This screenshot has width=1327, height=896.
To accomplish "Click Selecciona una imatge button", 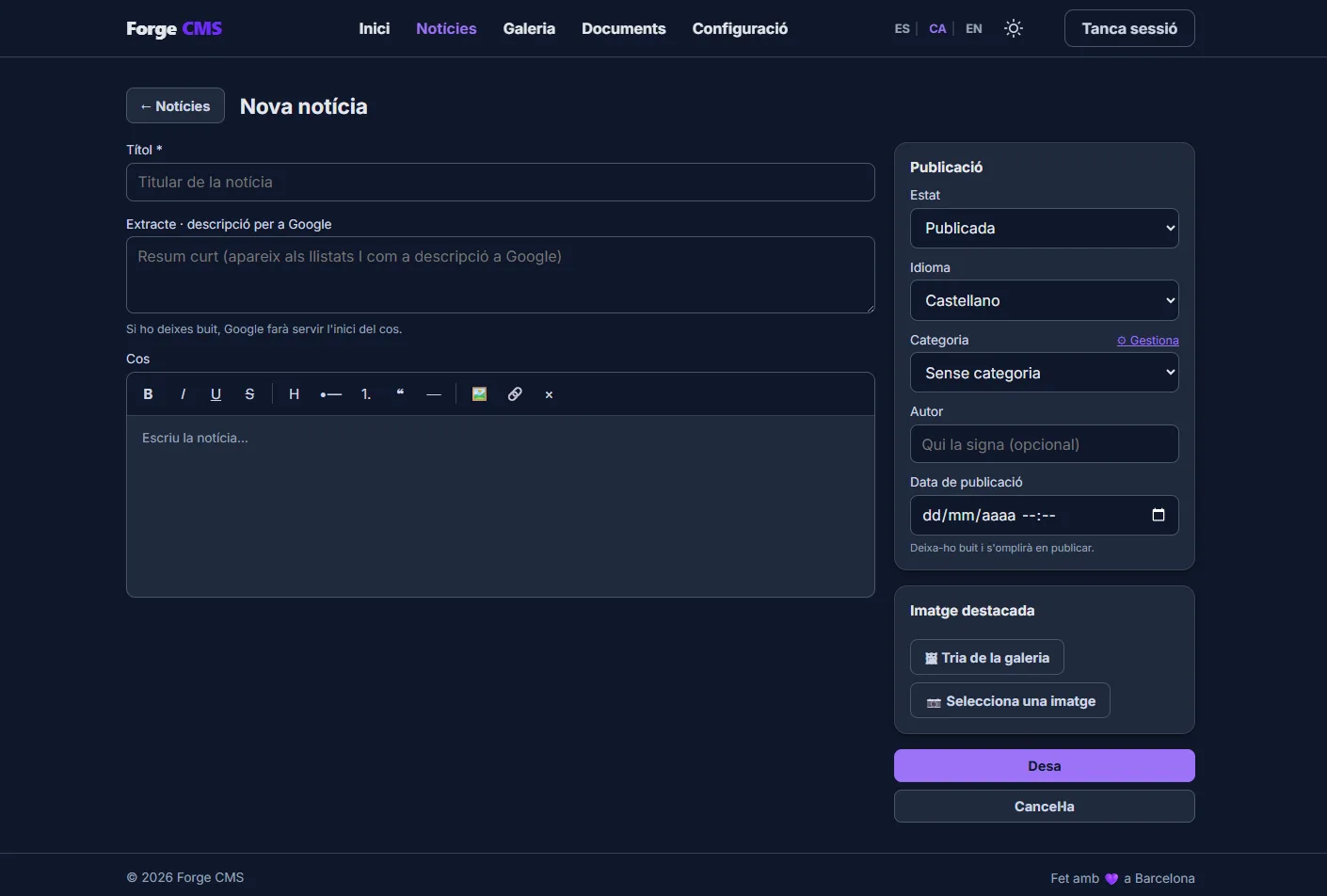I will tap(1010, 700).
